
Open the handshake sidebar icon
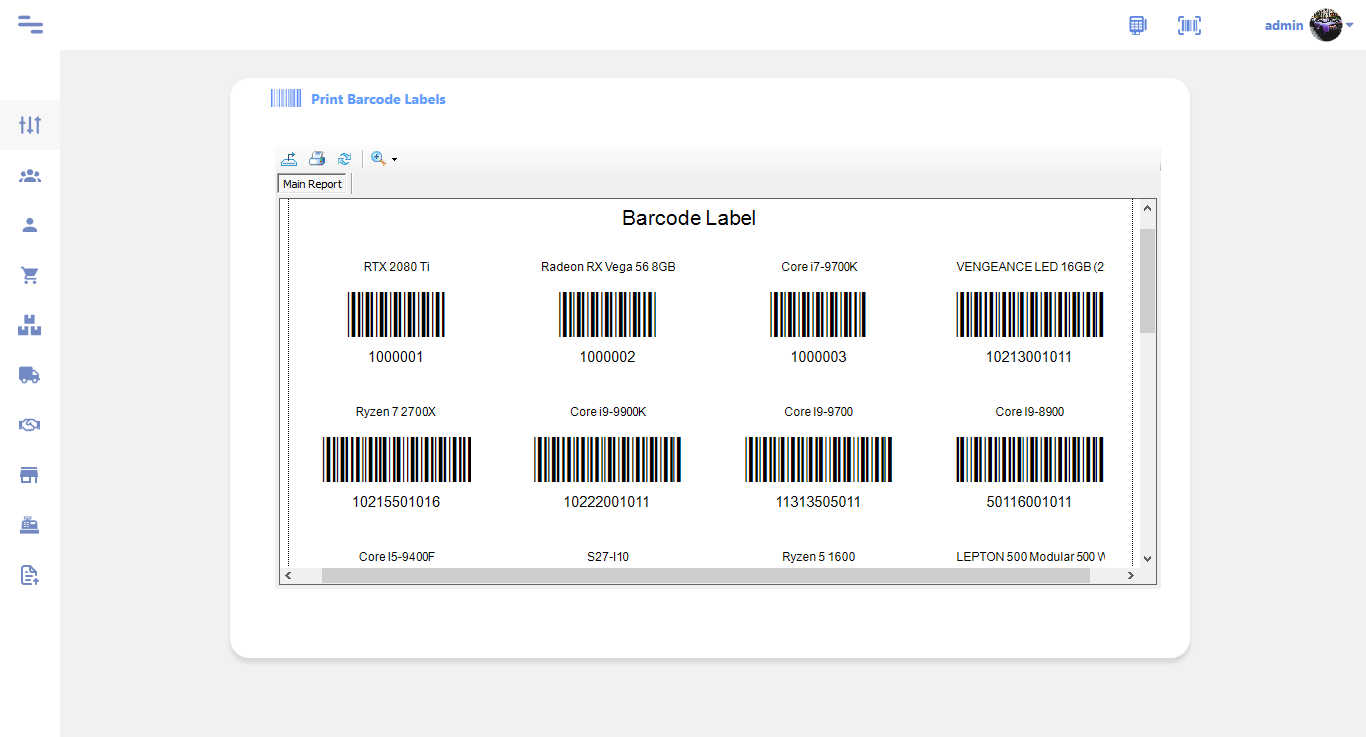point(30,425)
